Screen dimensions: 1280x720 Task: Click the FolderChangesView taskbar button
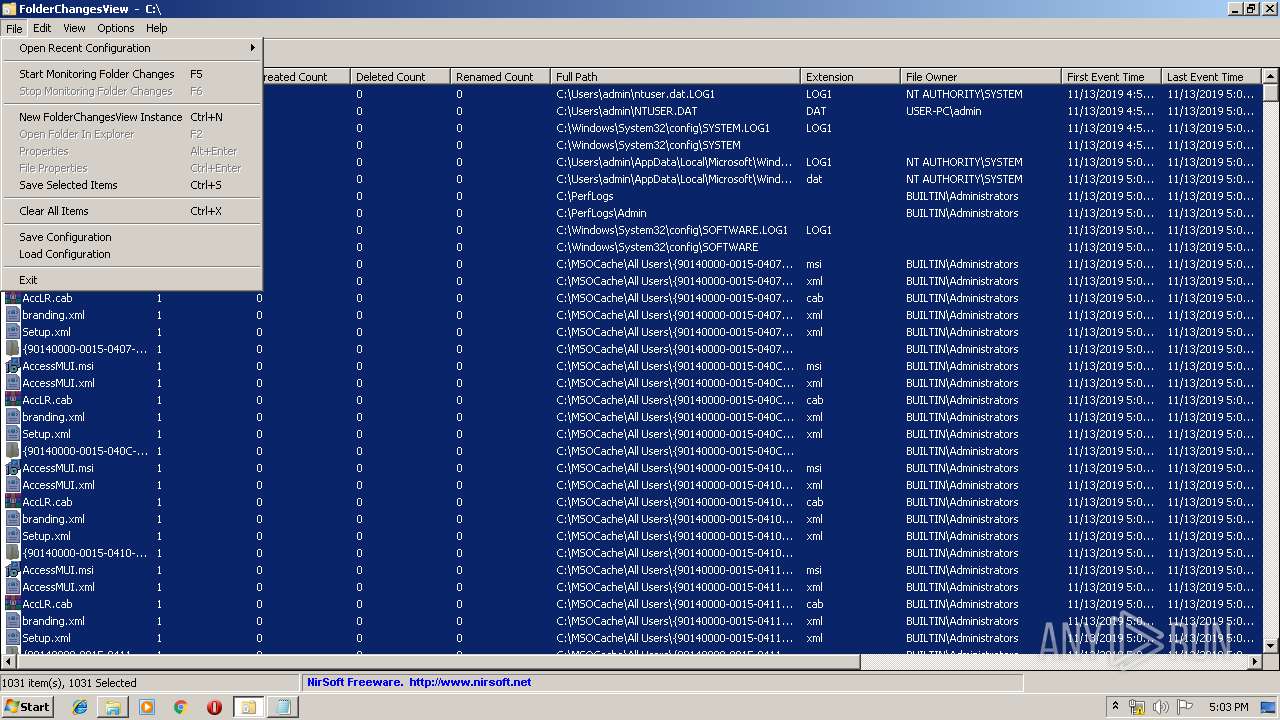click(x=248, y=707)
